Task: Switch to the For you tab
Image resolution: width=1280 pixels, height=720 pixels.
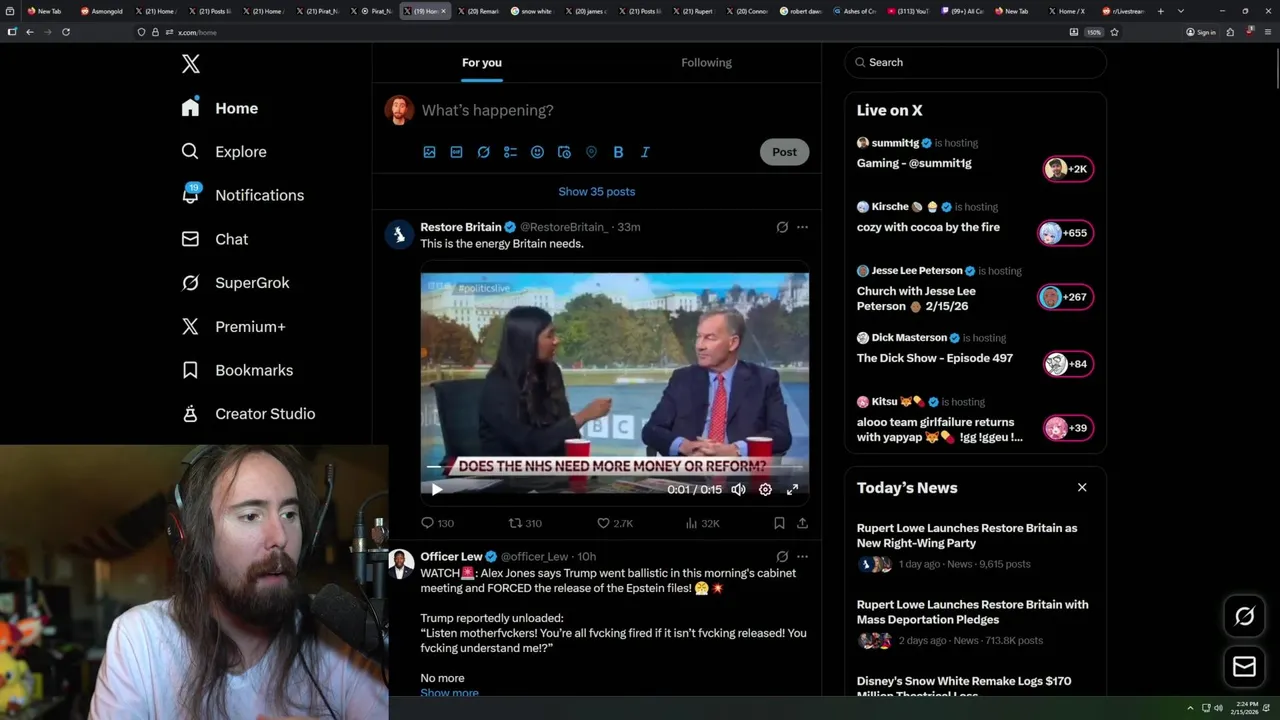Action: [482, 62]
